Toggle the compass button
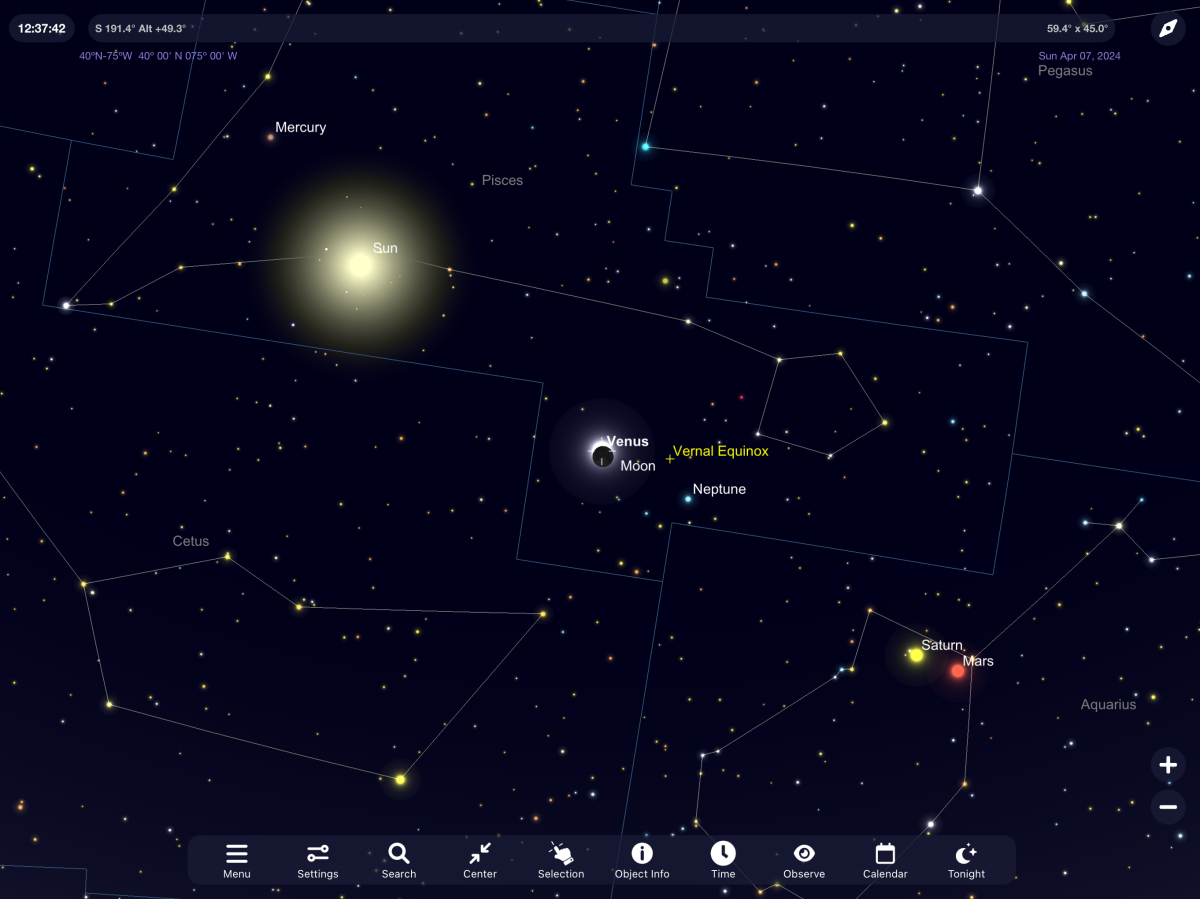1200x899 pixels. (x=1167, y=28)
